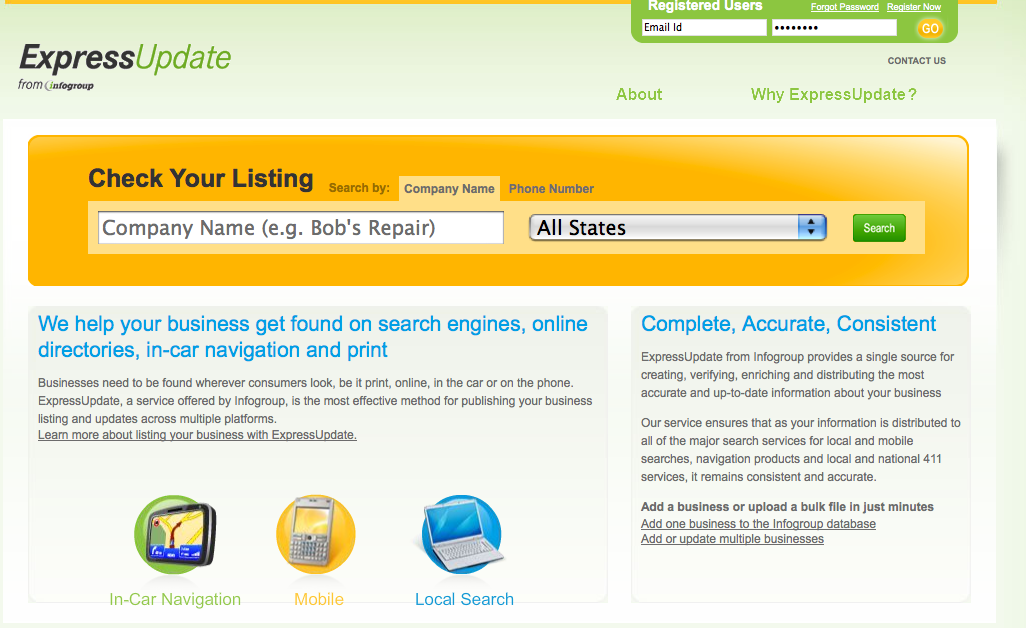This screenshot has width=1026, height=628.
Task: Click Add or update multiple businesses link
Action: [732, 539]
